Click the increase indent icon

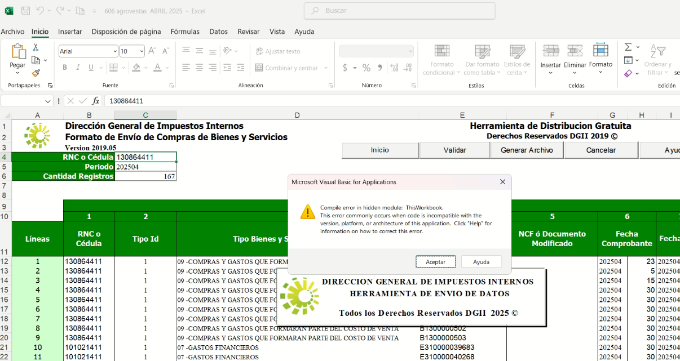[240, 68]
